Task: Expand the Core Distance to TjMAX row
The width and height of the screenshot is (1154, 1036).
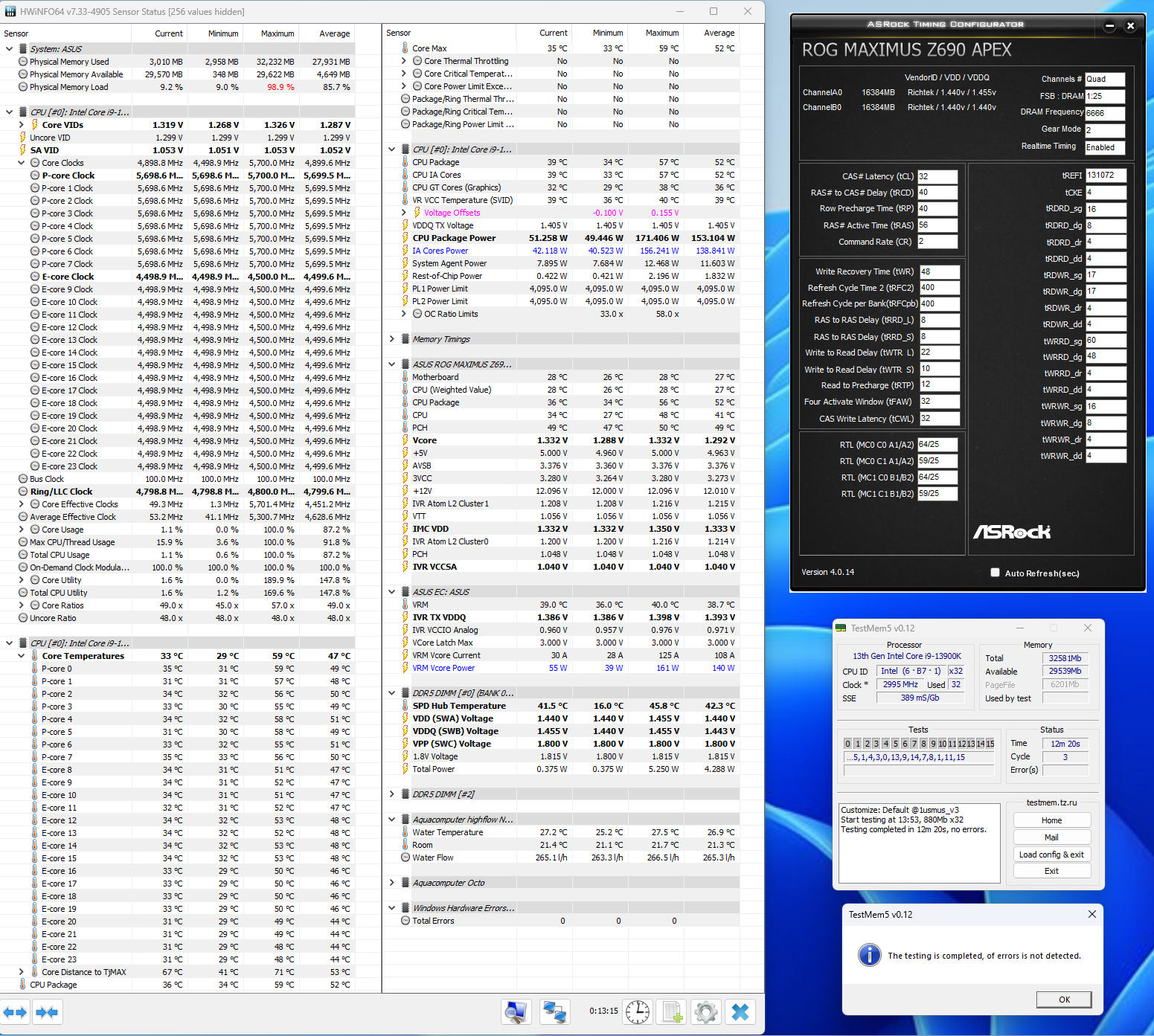Action: (22, 972)
